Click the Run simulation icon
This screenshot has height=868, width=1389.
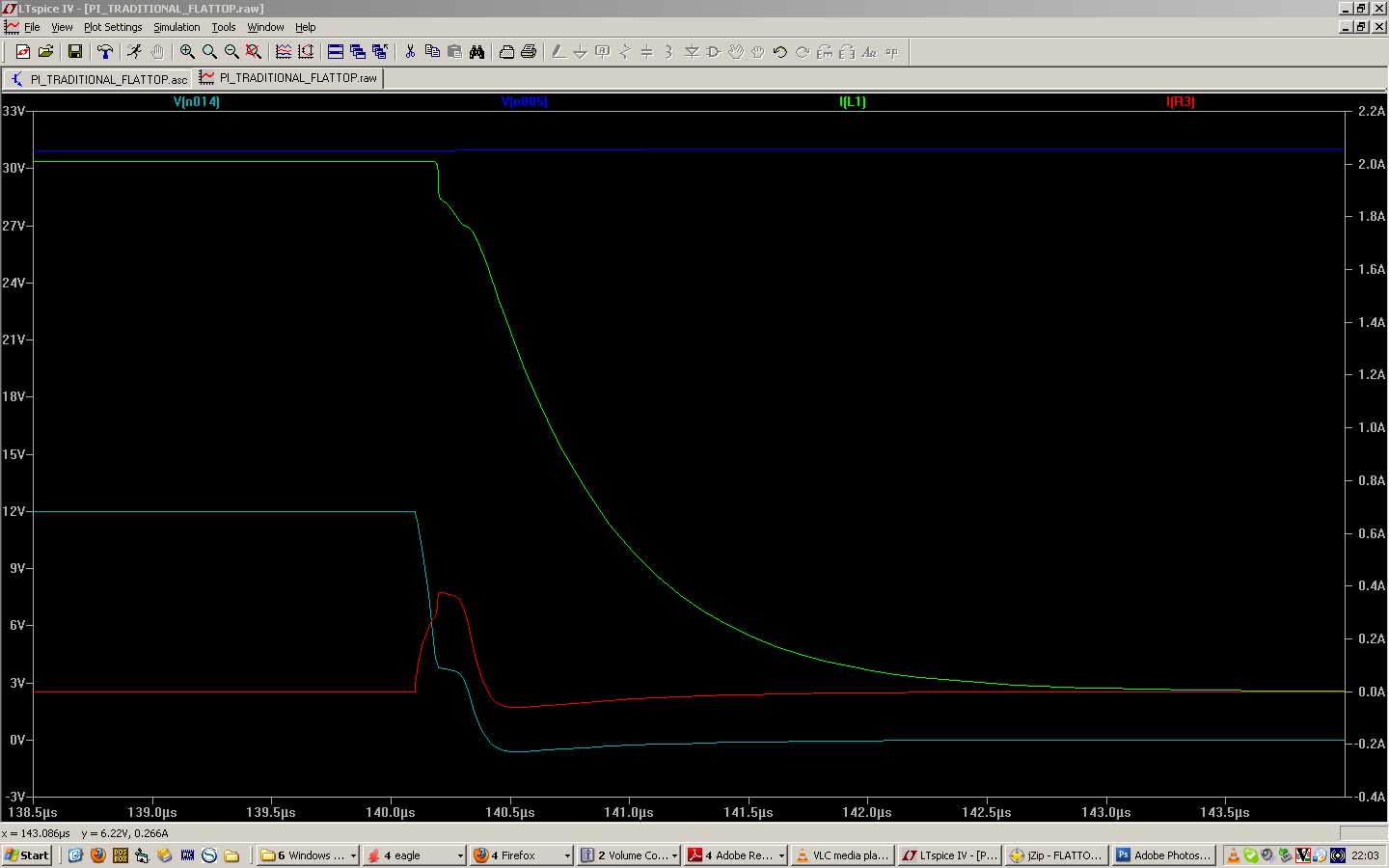pyautogui.click(x=134, y=52)
